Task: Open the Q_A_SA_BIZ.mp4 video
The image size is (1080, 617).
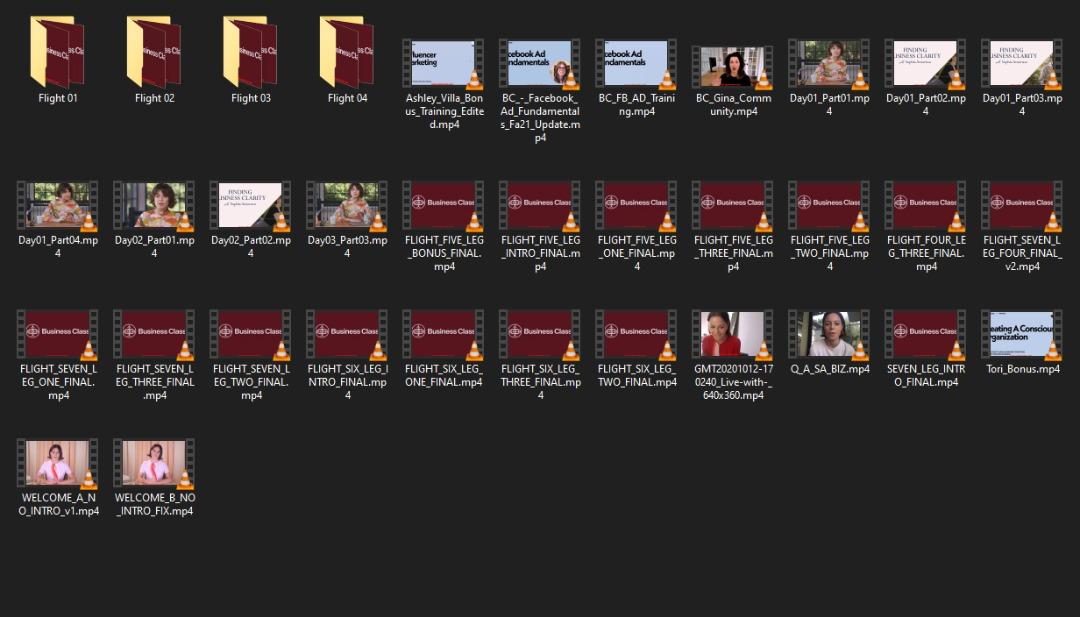Action: point(829,334)
